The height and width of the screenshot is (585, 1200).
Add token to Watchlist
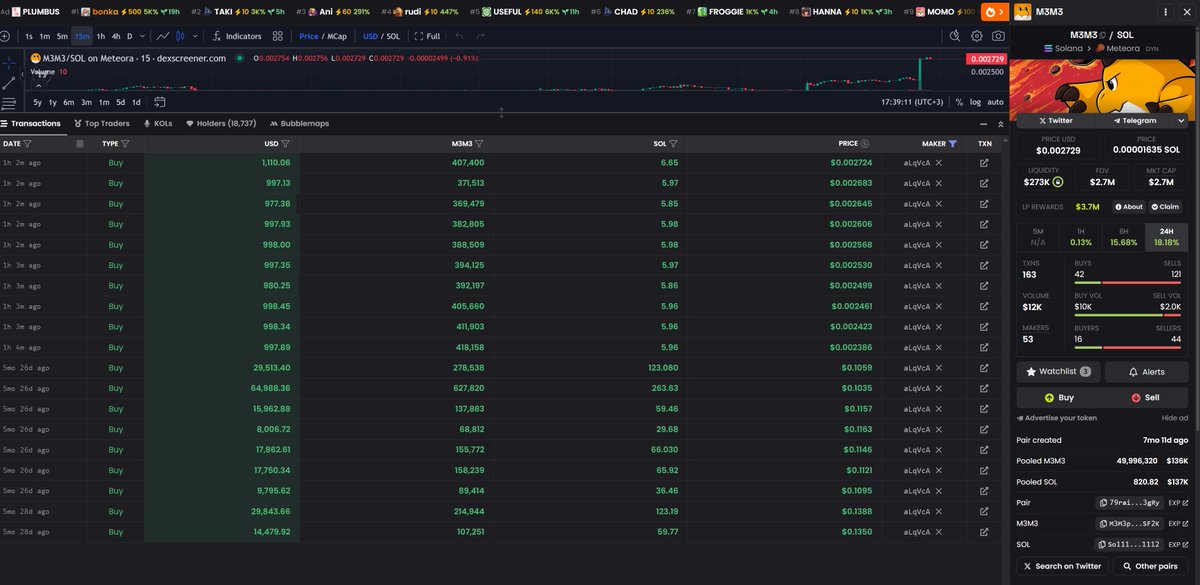pyautogui.click(x=1059, y=371)
